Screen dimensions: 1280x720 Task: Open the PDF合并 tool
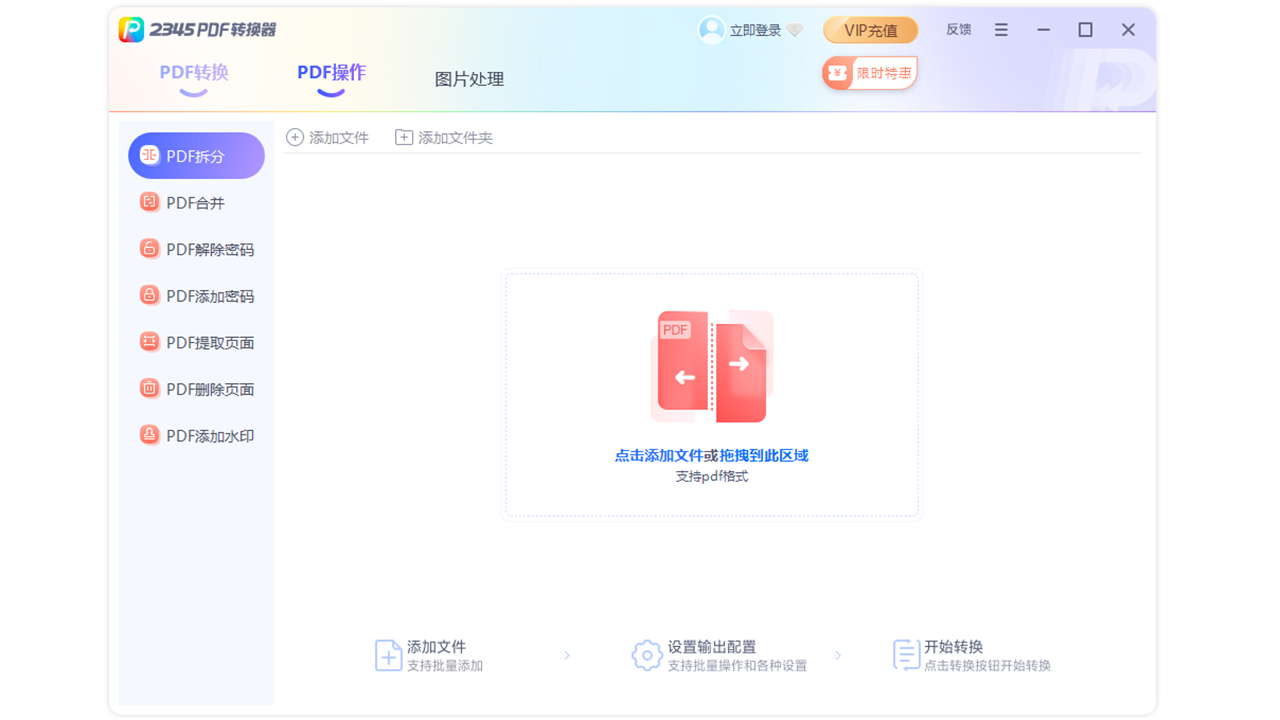(x=196, y=202)
